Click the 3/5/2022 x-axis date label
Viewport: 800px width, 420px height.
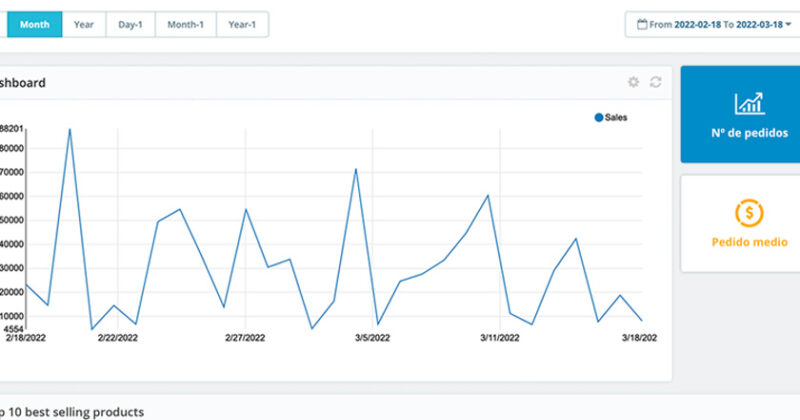point(372,338)
